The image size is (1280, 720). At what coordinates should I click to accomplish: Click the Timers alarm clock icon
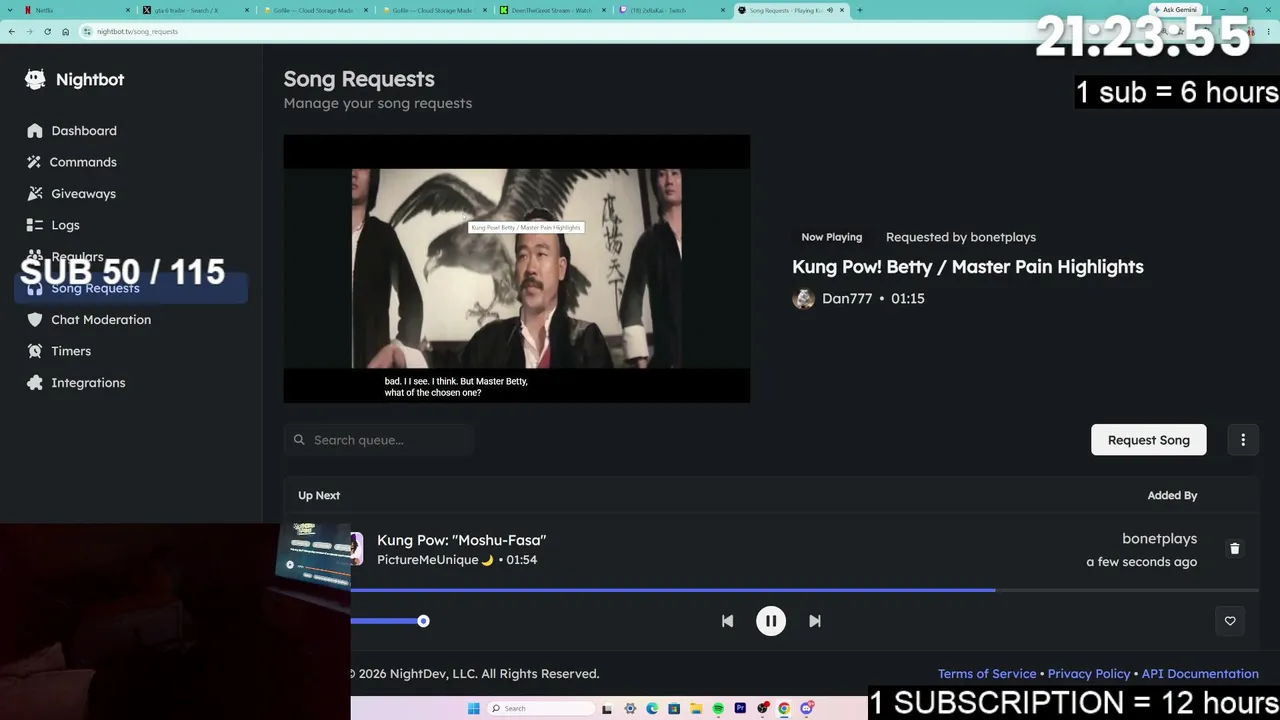35,351
